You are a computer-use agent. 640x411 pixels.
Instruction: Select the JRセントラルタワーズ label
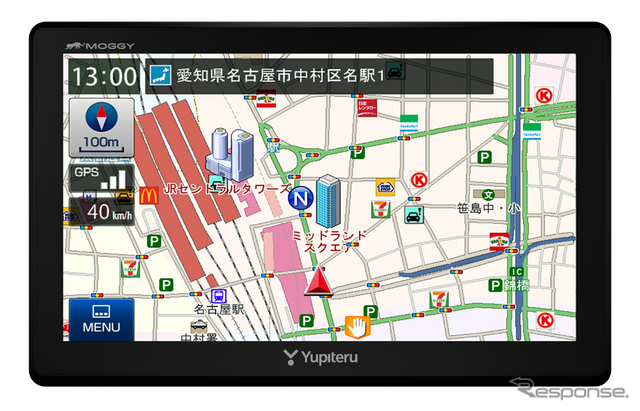click(227, 189)
